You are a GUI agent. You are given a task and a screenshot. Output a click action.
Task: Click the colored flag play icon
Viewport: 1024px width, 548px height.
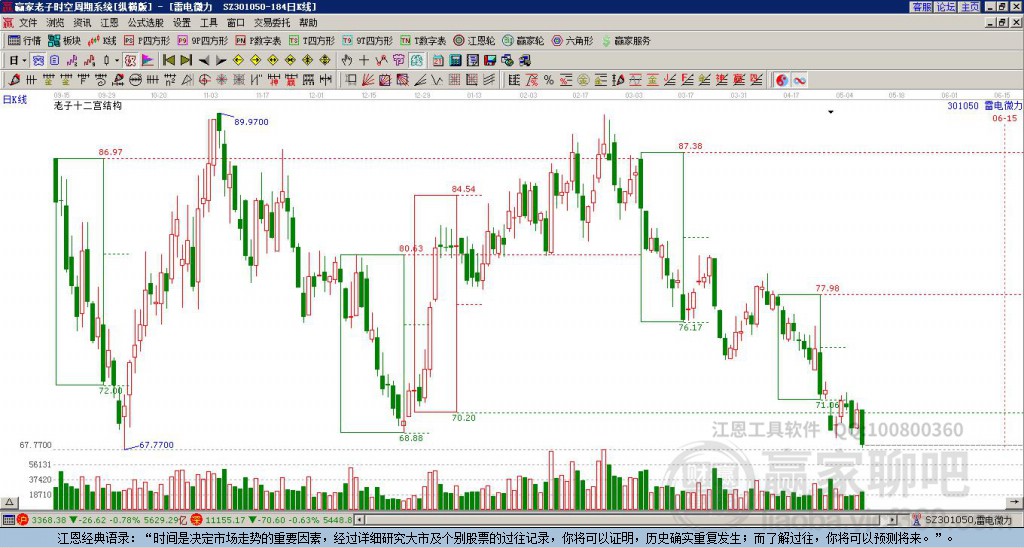[x=148, y=61]
